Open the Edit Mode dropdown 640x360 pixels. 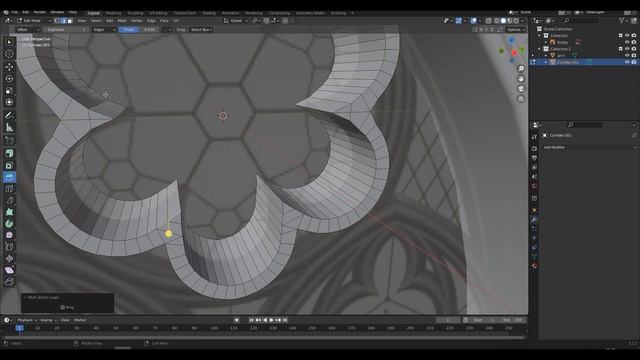34,21
